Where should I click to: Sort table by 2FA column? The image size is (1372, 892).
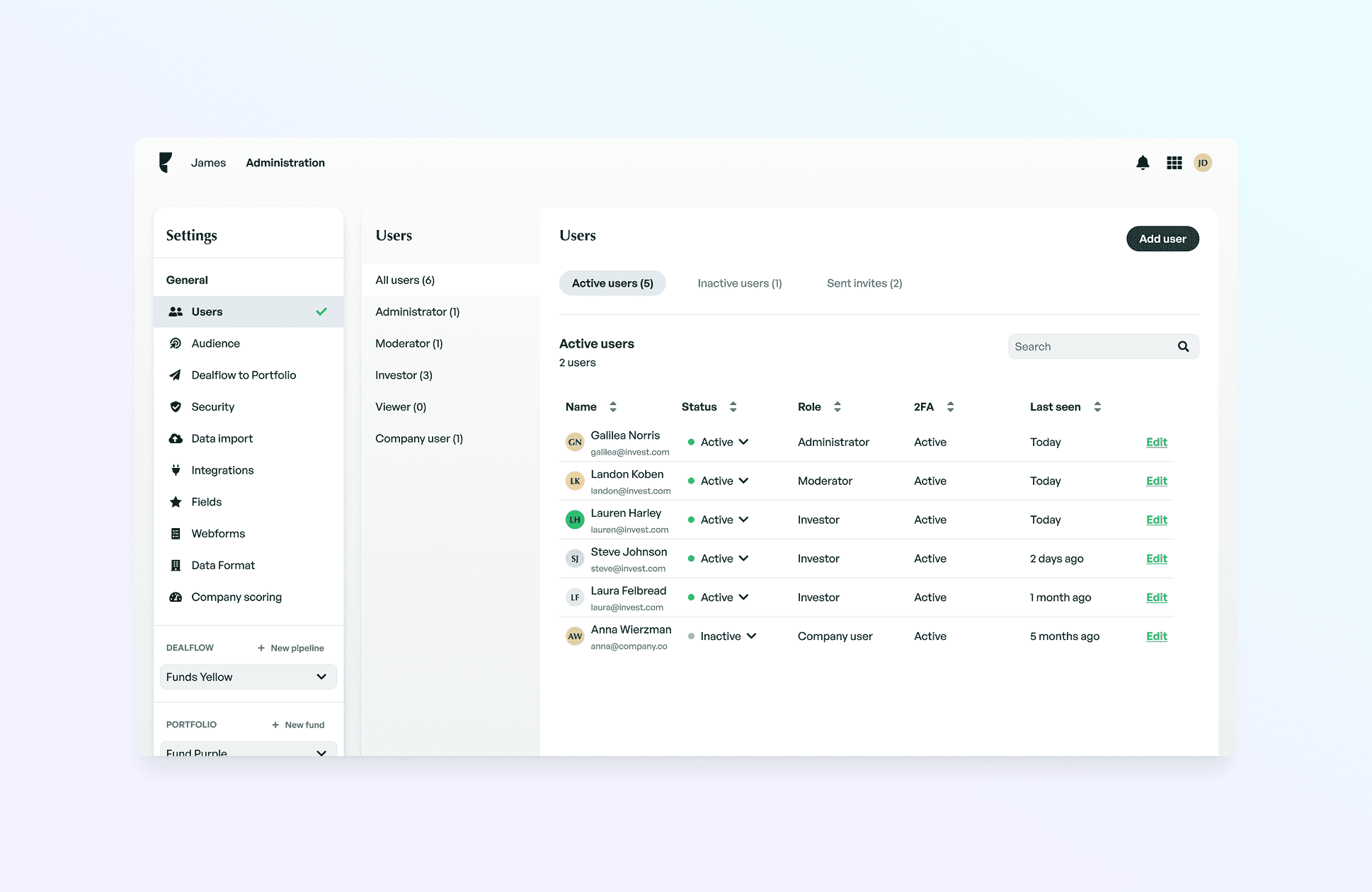(950, 406)
